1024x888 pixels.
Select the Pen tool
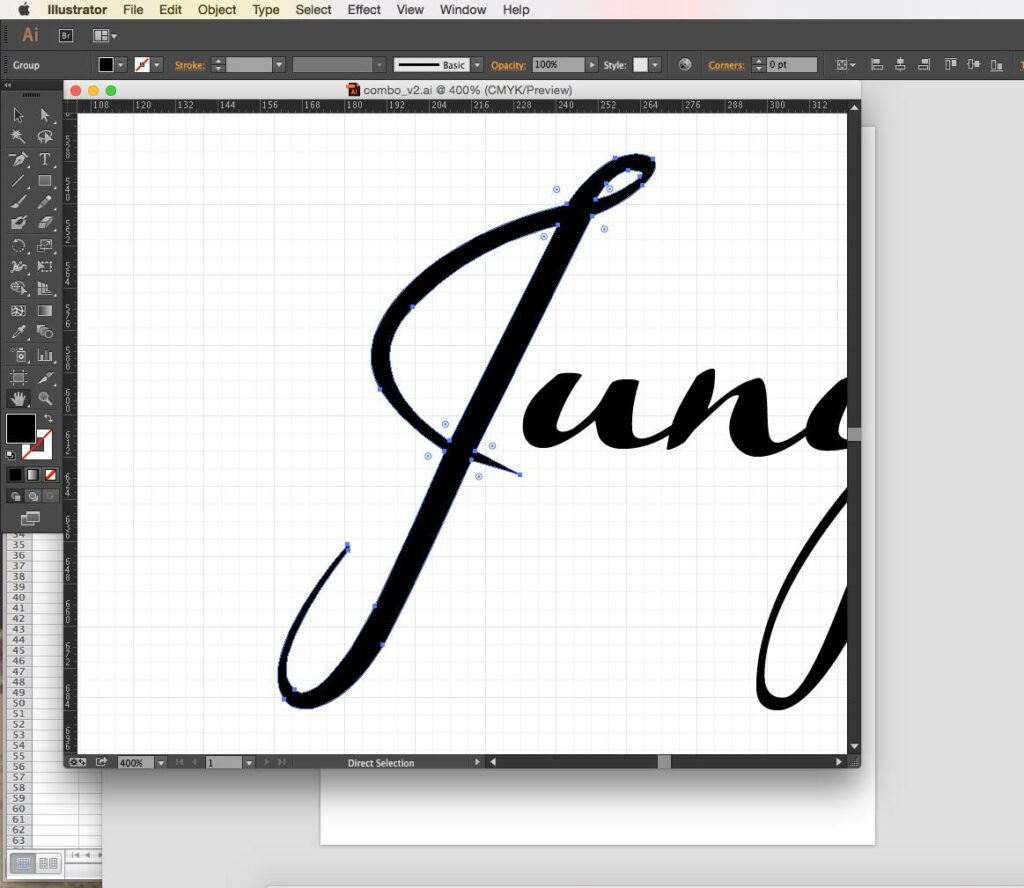point(18,160)
